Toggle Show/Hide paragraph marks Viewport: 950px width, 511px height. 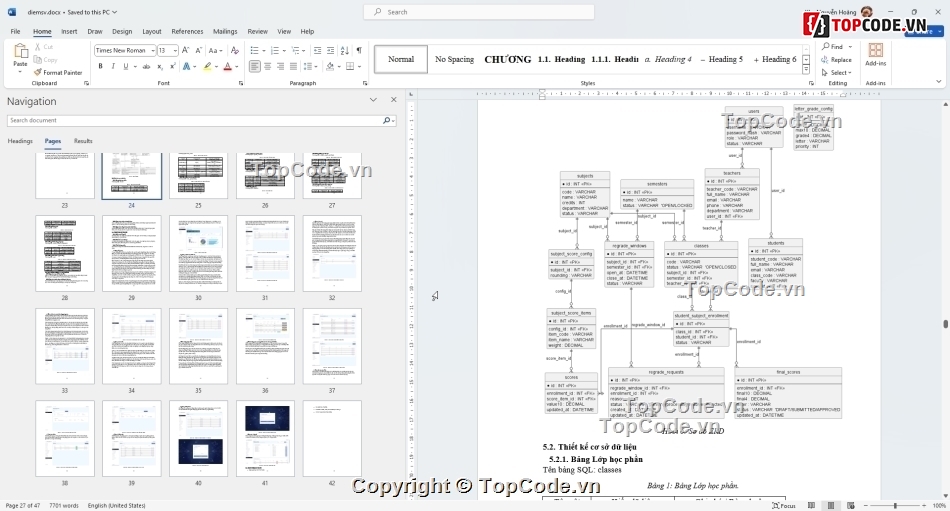coord(359,50)
